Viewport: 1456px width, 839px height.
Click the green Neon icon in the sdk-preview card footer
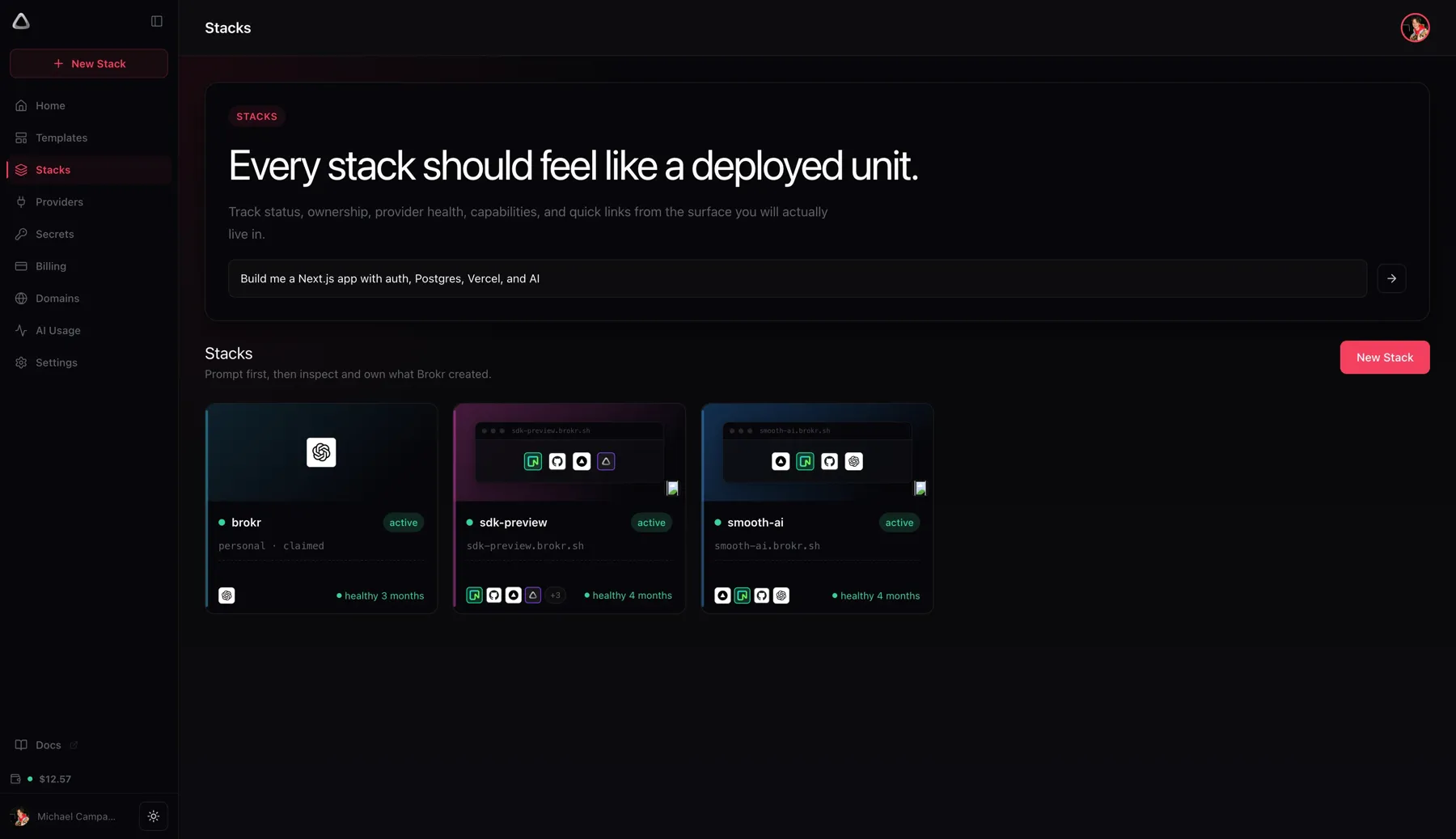[474, 595]
